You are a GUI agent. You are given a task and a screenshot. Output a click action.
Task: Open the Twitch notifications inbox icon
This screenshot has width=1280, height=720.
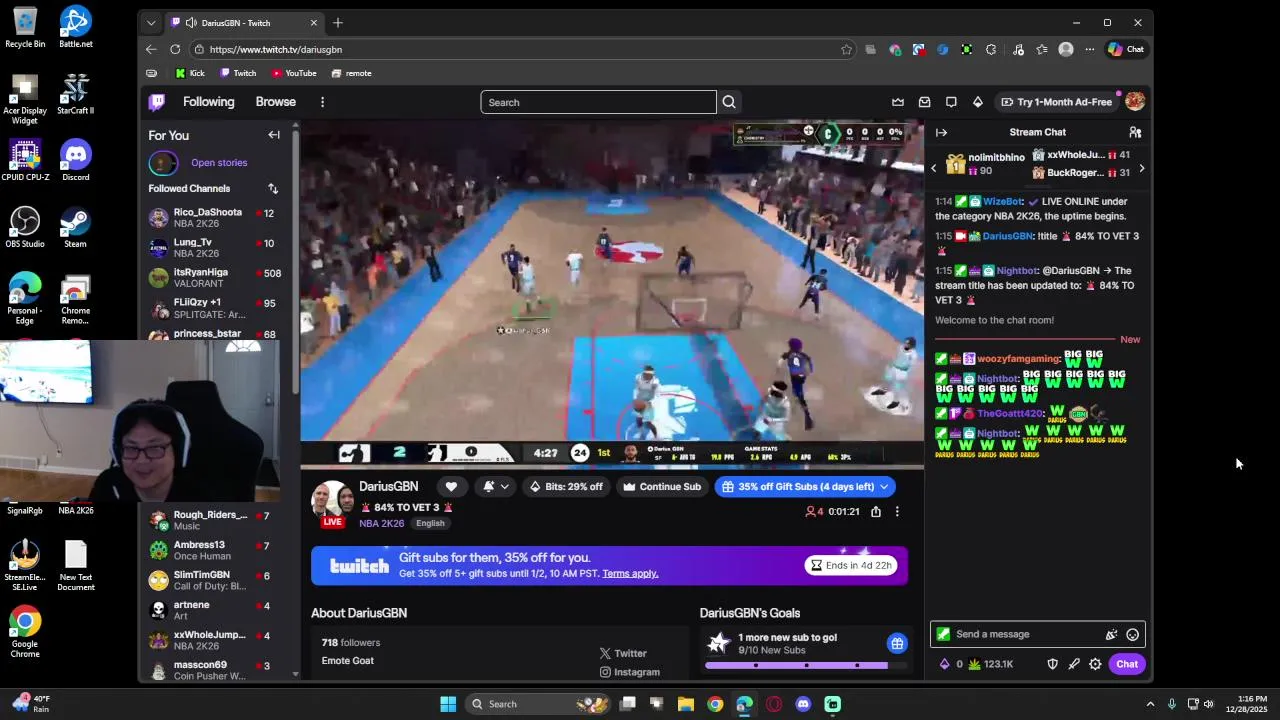tap(924, 102)
